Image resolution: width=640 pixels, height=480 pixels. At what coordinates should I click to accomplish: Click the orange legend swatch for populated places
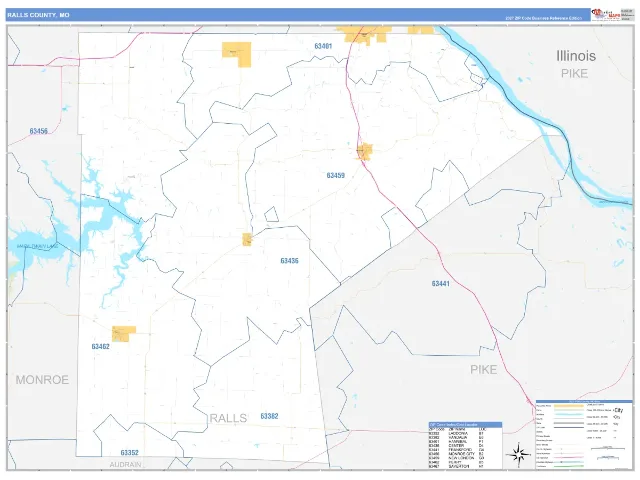point(569,406)
